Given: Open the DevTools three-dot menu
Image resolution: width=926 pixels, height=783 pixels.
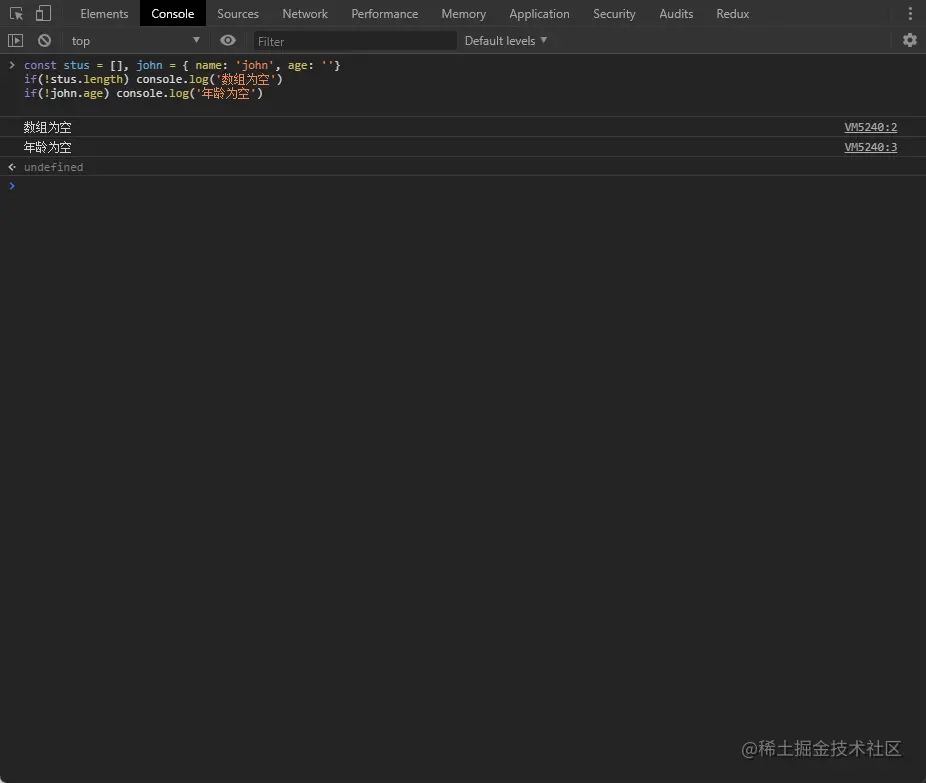Looking at the screenshot, I should (x=910, y=14).
